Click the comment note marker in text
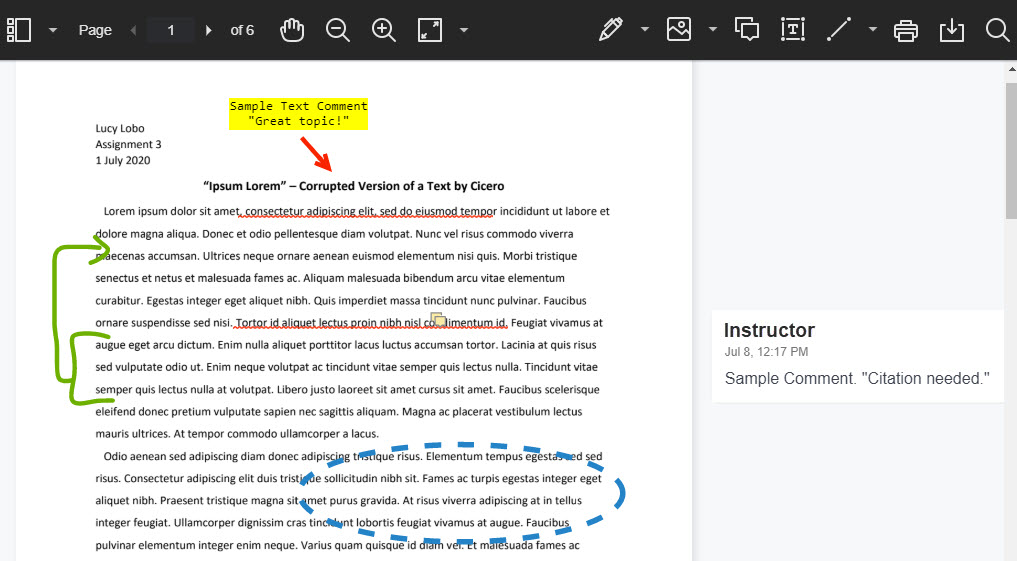The width and height of the screenshot is (1017, 561). tap(438, 320)
